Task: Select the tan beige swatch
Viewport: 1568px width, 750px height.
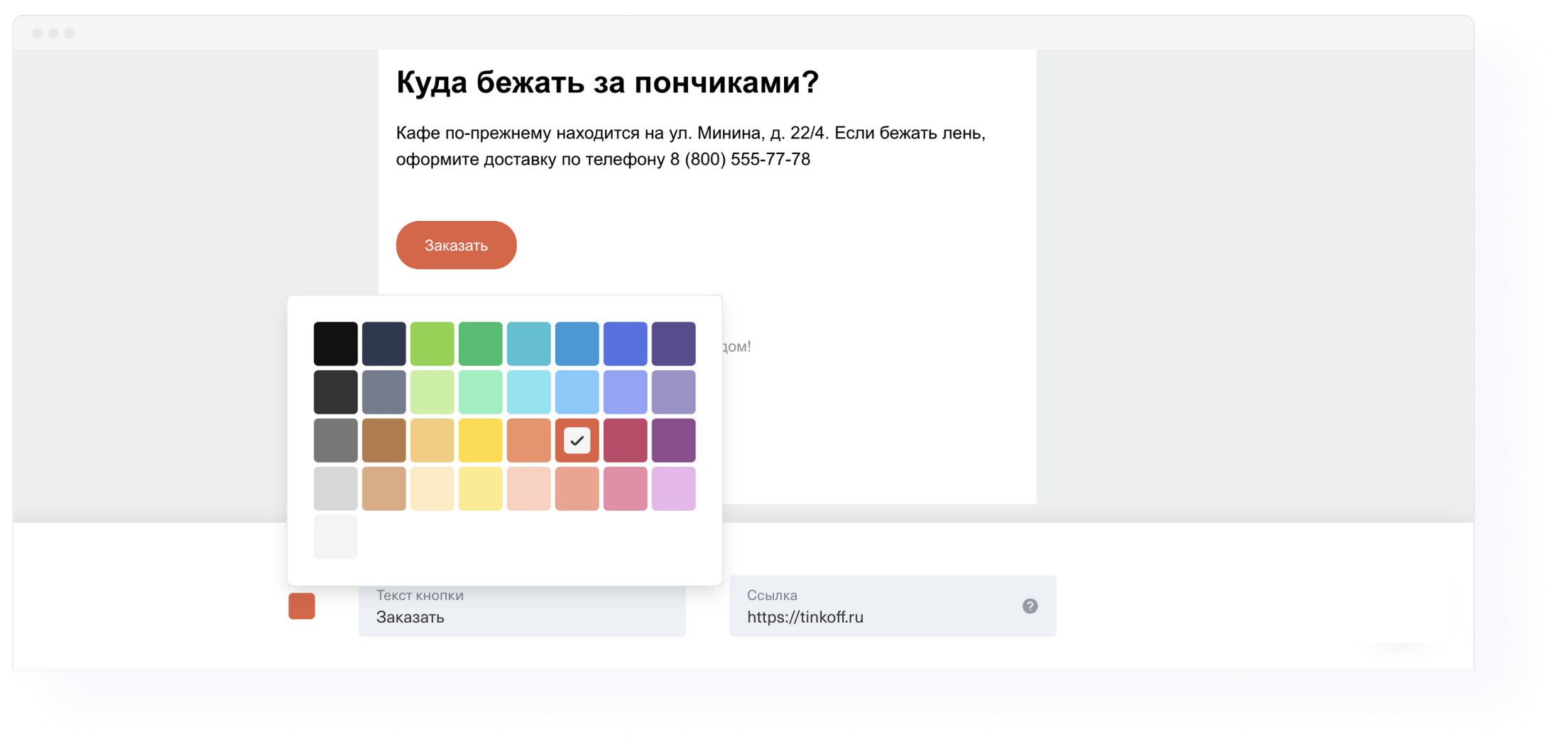Action: tap(384, 489)
